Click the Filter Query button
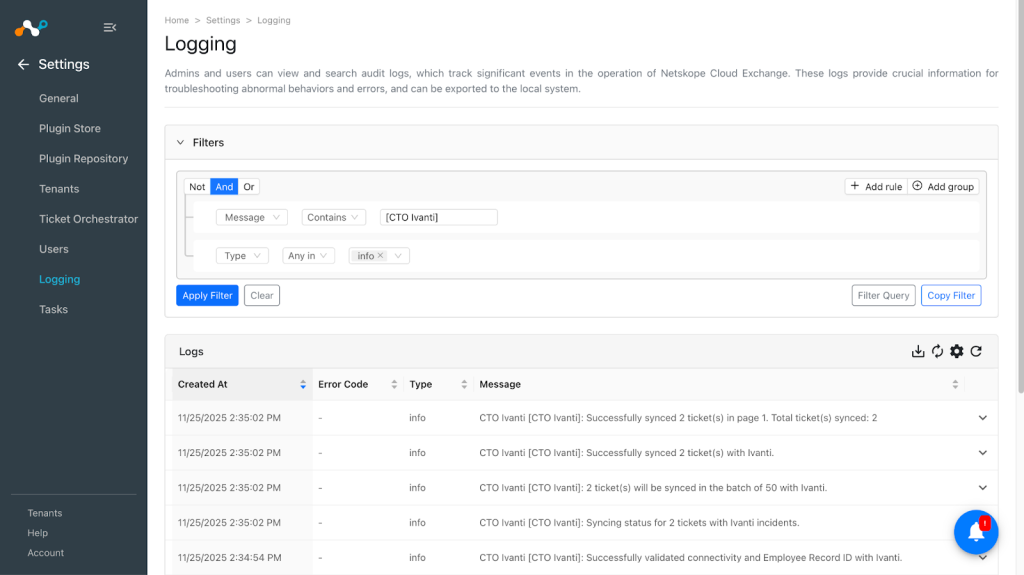This screenshot has width=1024, height=575. (x=883, y=295)
